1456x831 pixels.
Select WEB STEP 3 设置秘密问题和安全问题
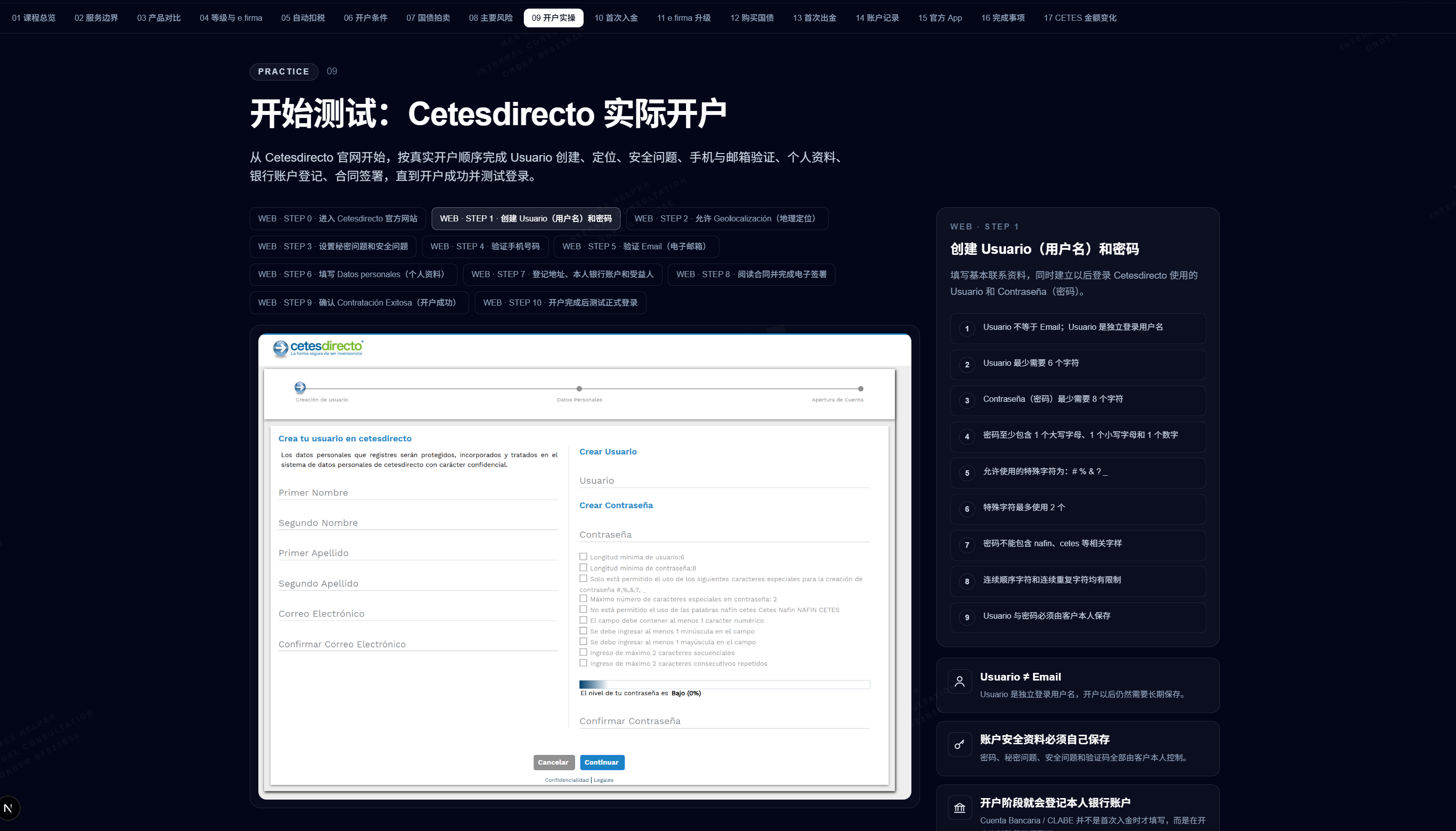tap(333, 247)
